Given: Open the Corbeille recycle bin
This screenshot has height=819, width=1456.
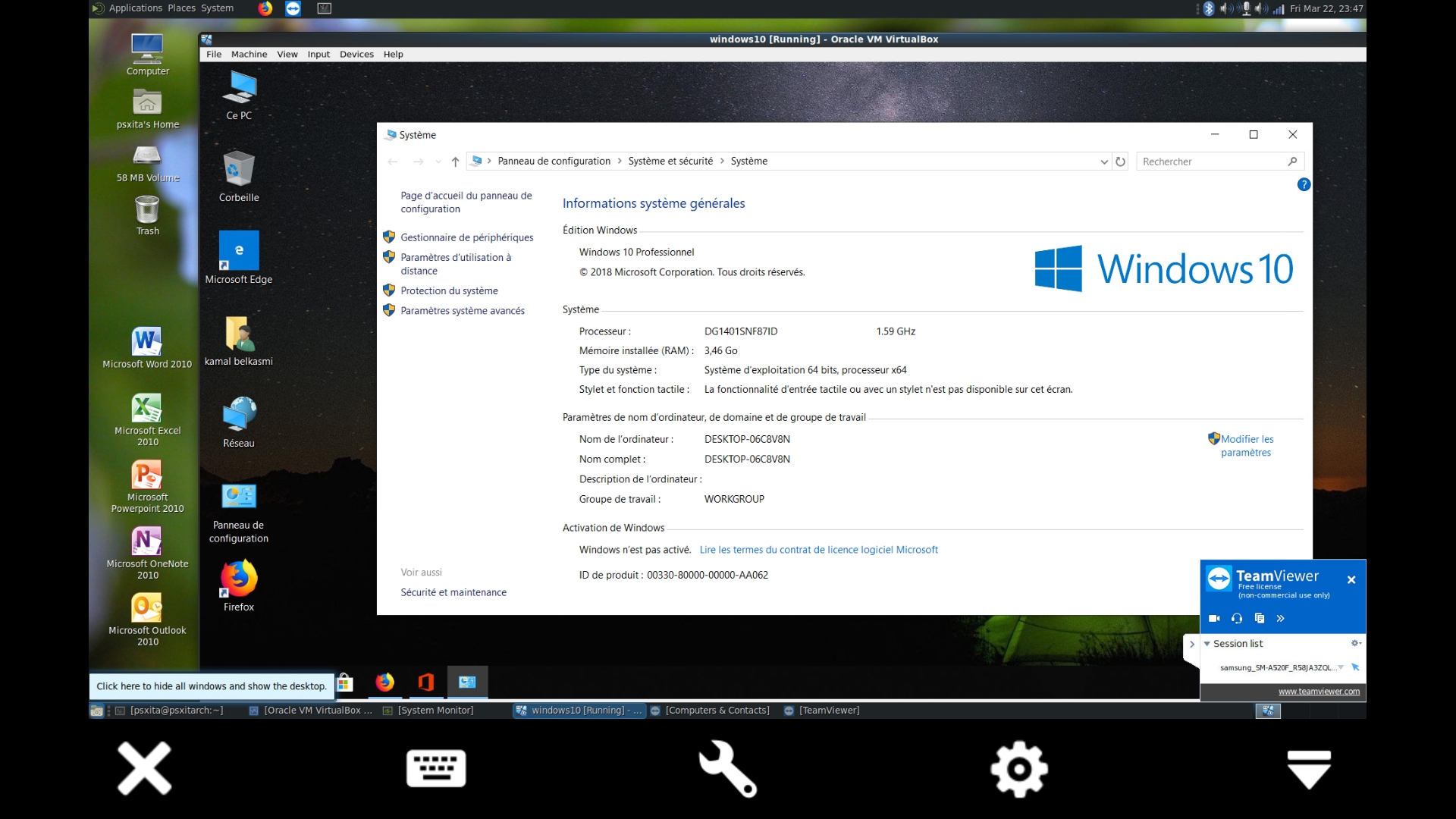Looking at the screenshot, I should tap(239, 176).
